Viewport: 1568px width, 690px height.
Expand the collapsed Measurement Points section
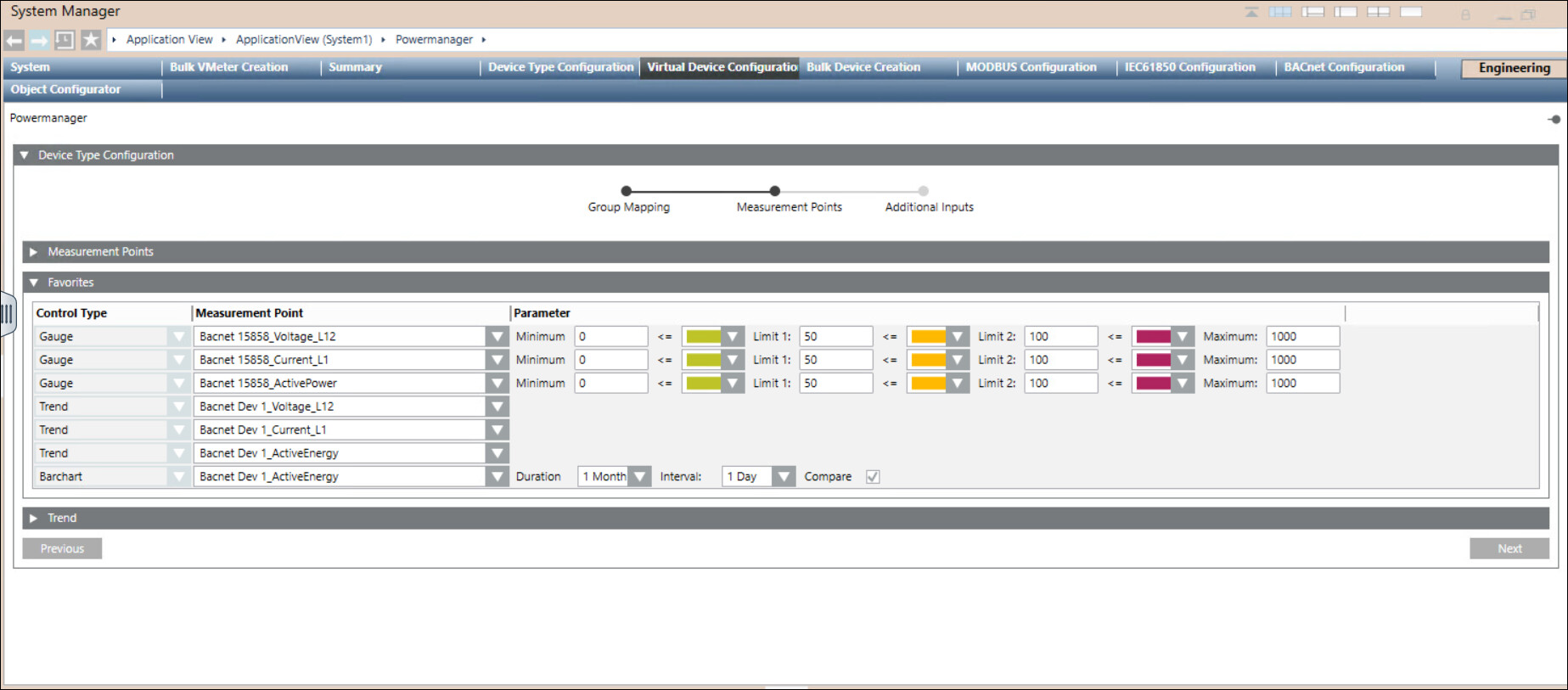tap(34, 252)
